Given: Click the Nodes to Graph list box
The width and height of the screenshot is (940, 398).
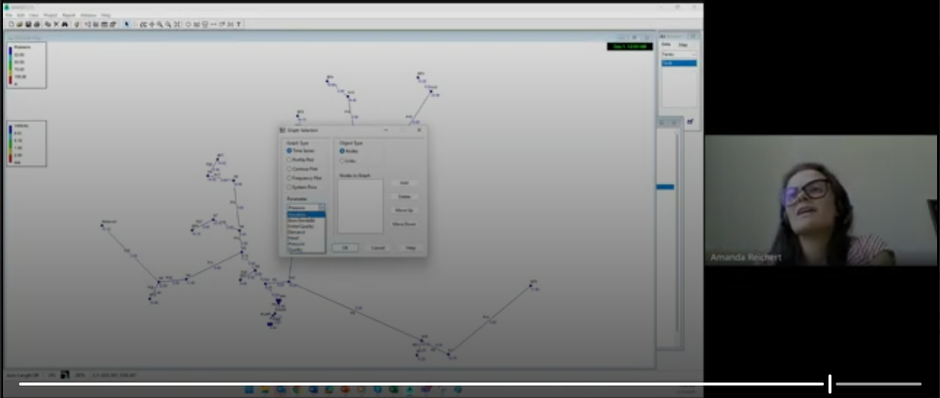Looking at the screenshot, I should [x=360, y=206].
